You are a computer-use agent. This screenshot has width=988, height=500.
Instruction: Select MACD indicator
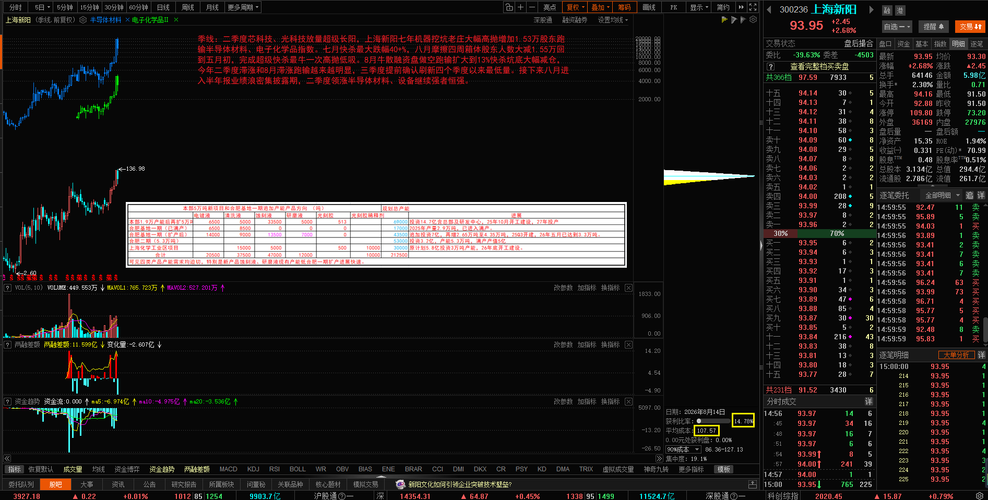[x=228, y=469]
